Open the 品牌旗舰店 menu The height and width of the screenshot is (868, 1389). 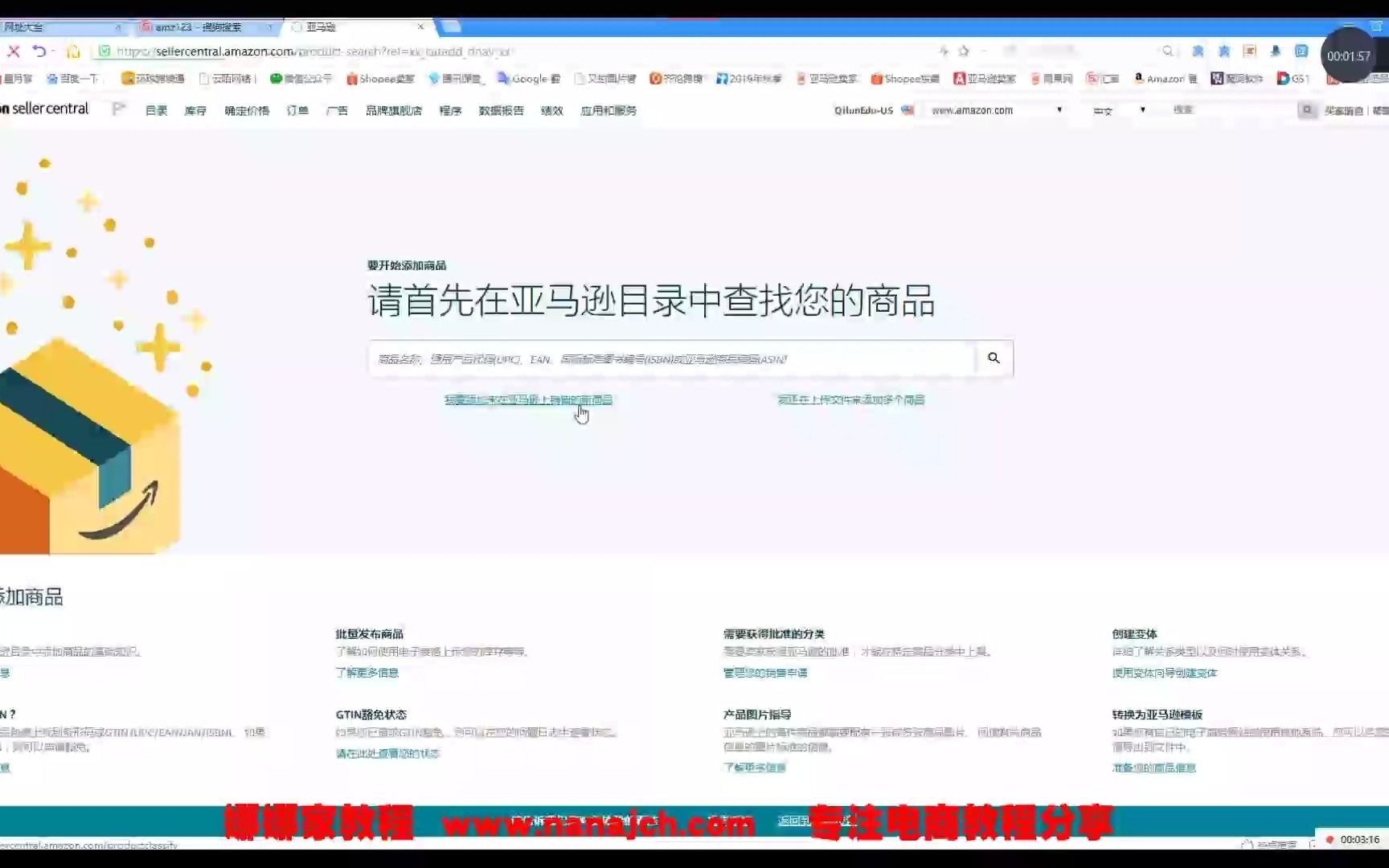[x=394, y=110]
